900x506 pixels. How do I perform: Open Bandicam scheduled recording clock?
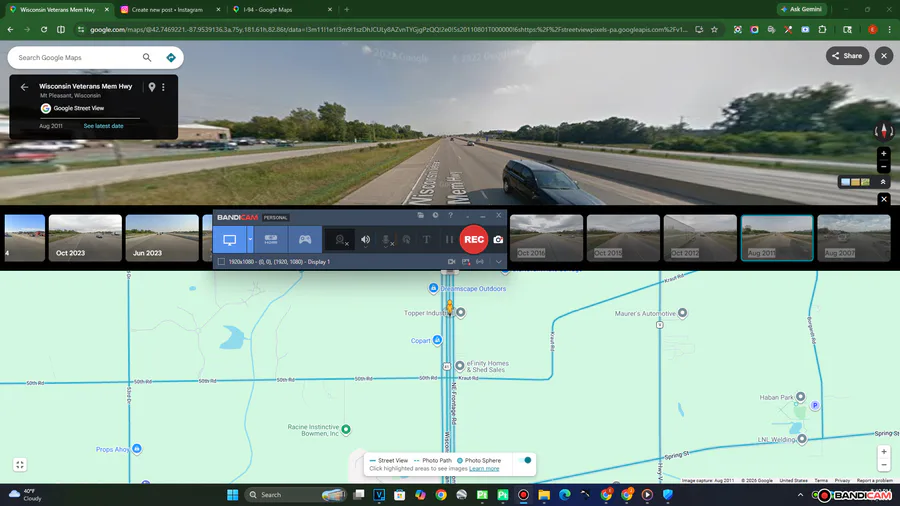pyautogui.click(x=436, y=216)
